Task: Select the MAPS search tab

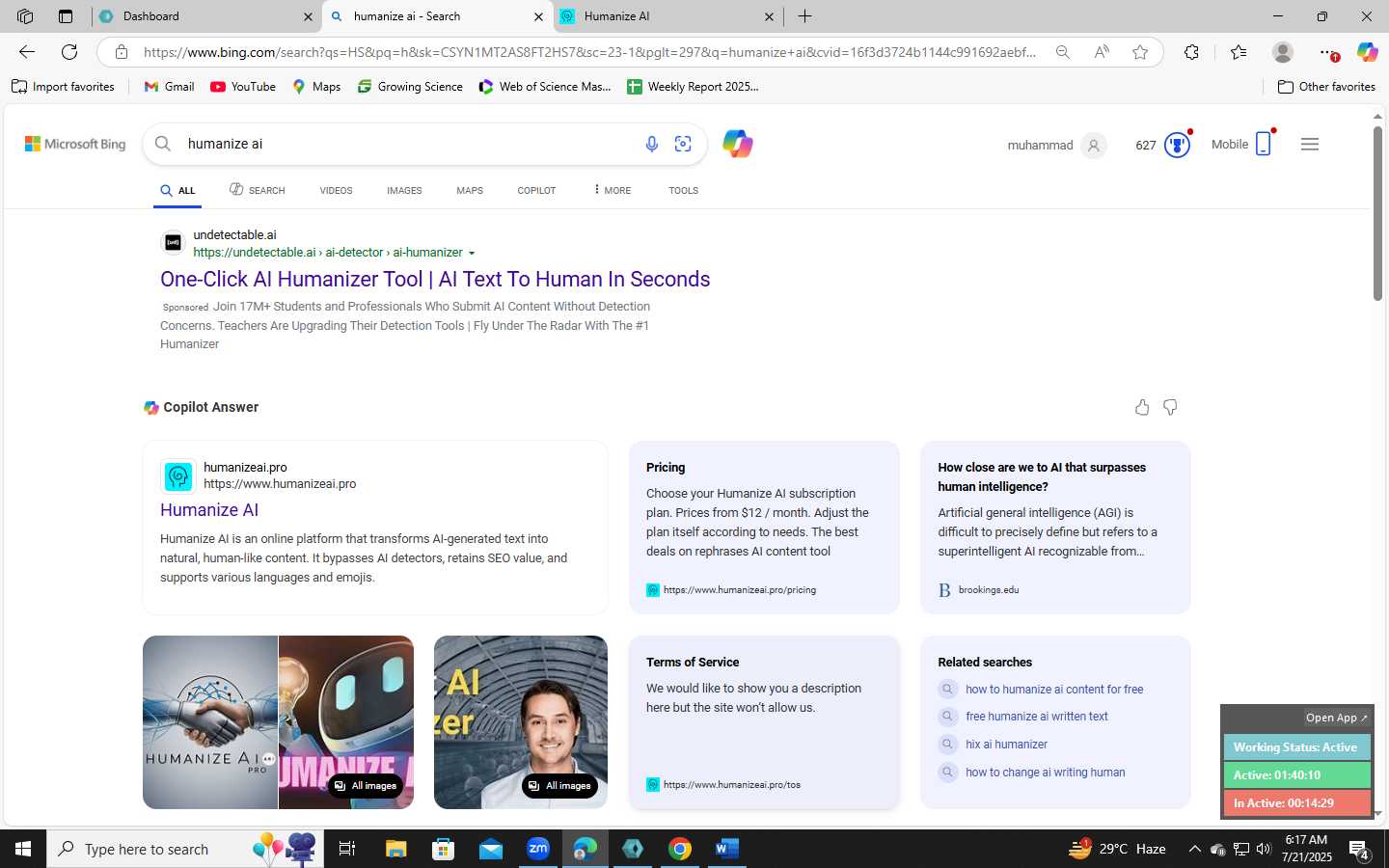Action: point(470,191)
